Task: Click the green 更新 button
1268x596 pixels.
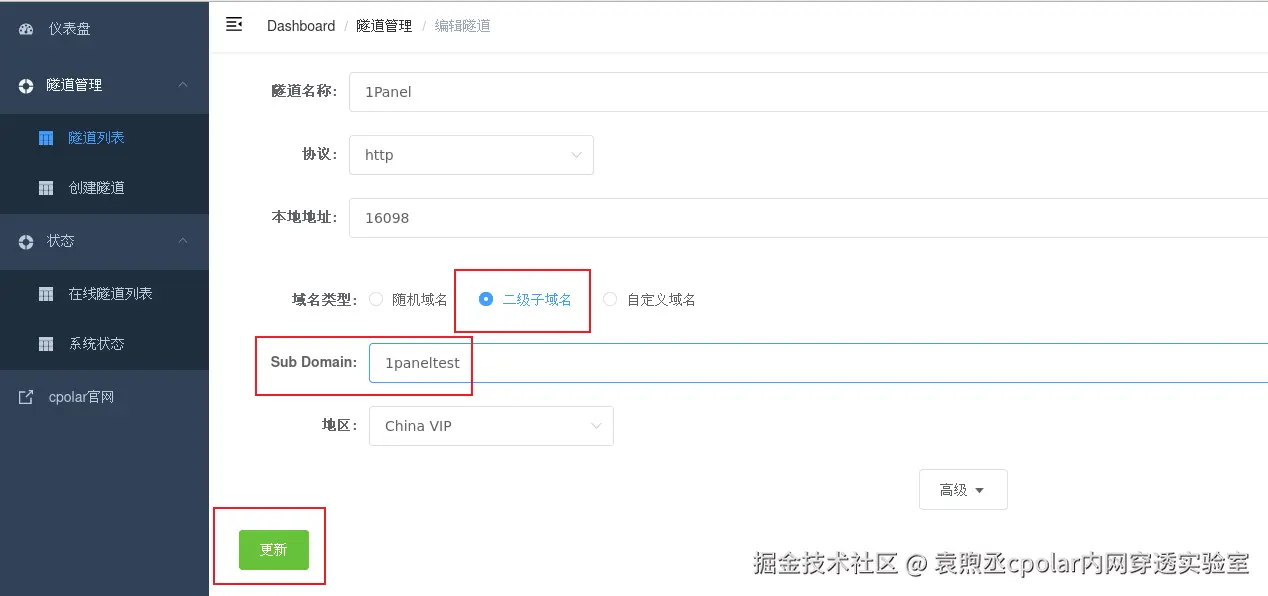Action: [x=274, y=550]
